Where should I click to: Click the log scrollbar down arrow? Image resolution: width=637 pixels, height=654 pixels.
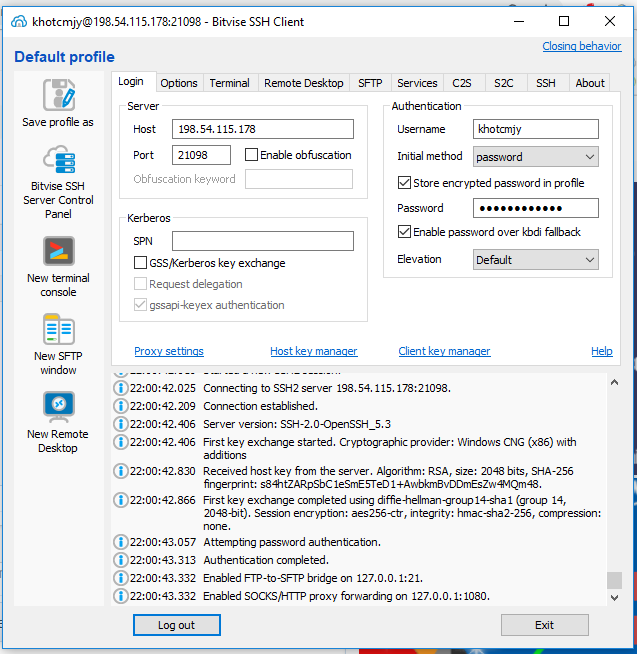(x=614, y=598)
